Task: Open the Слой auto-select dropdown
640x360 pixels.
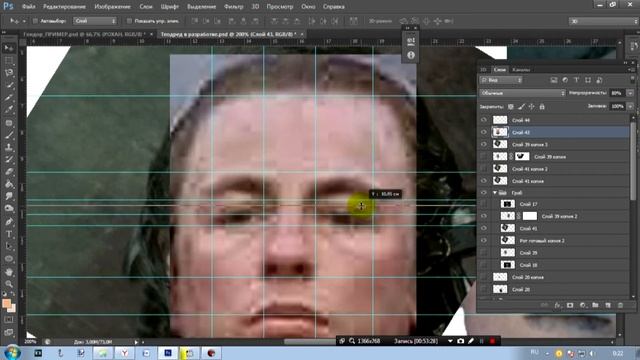Action: 95,21
